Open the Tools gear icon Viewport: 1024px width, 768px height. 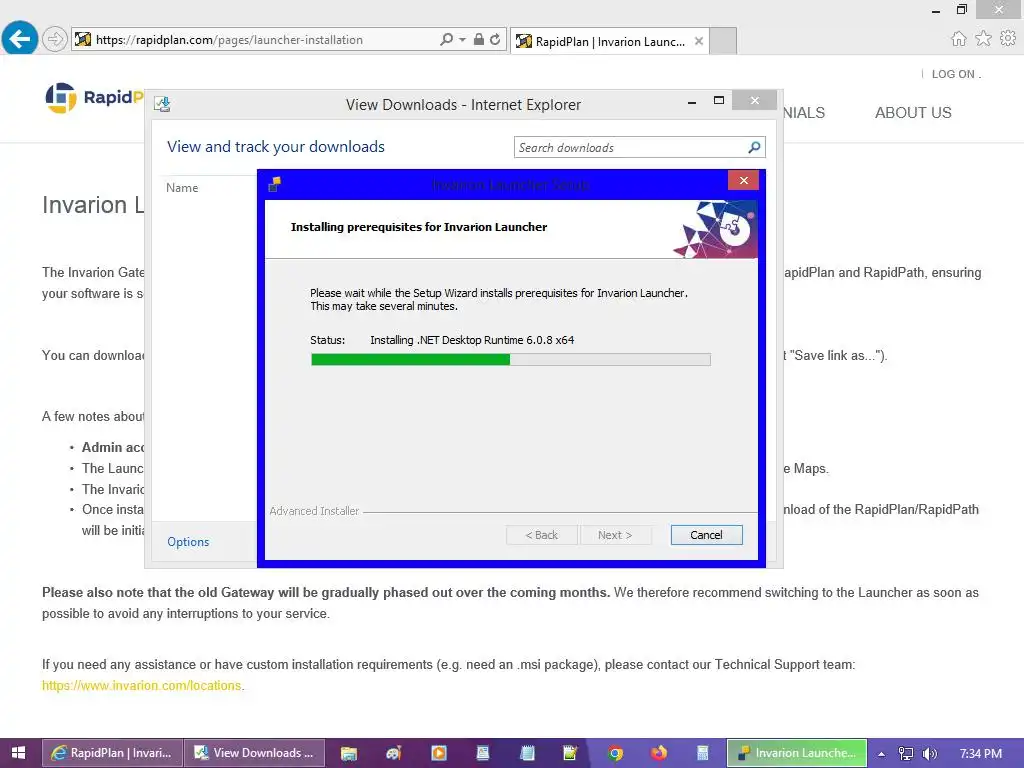tap(1008, 39)
